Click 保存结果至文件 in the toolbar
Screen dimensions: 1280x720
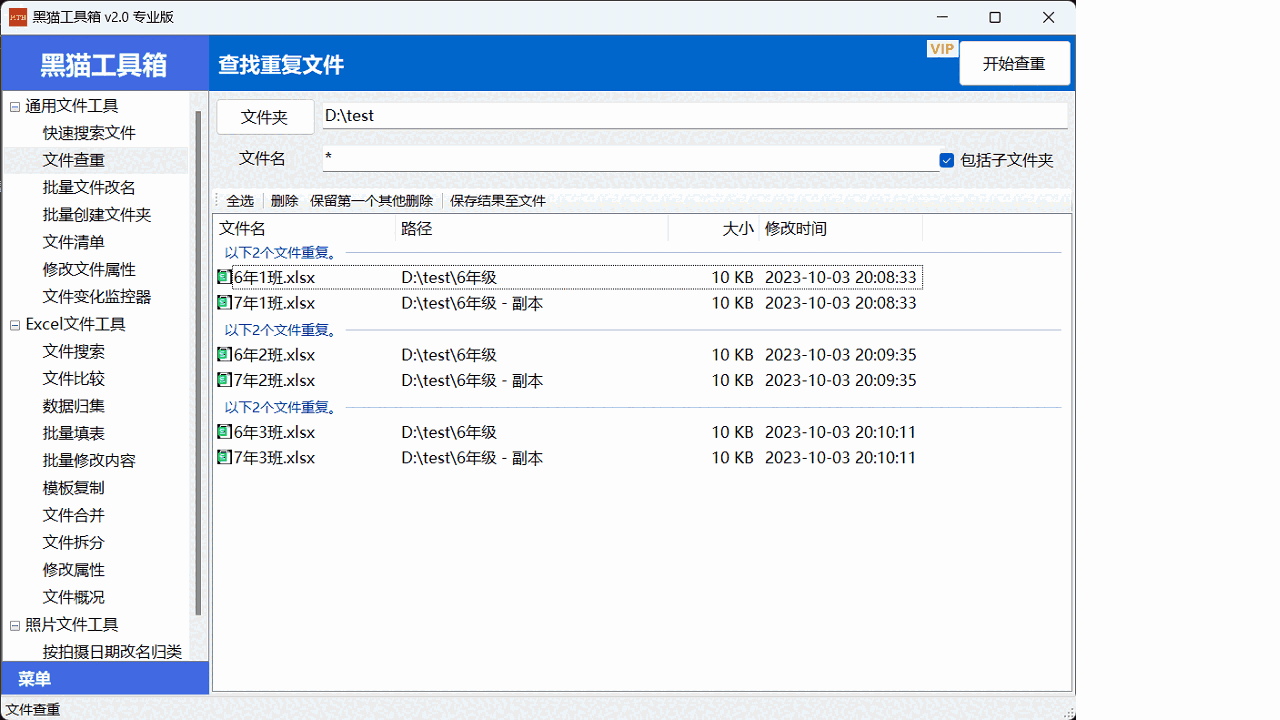click(497, 201)
